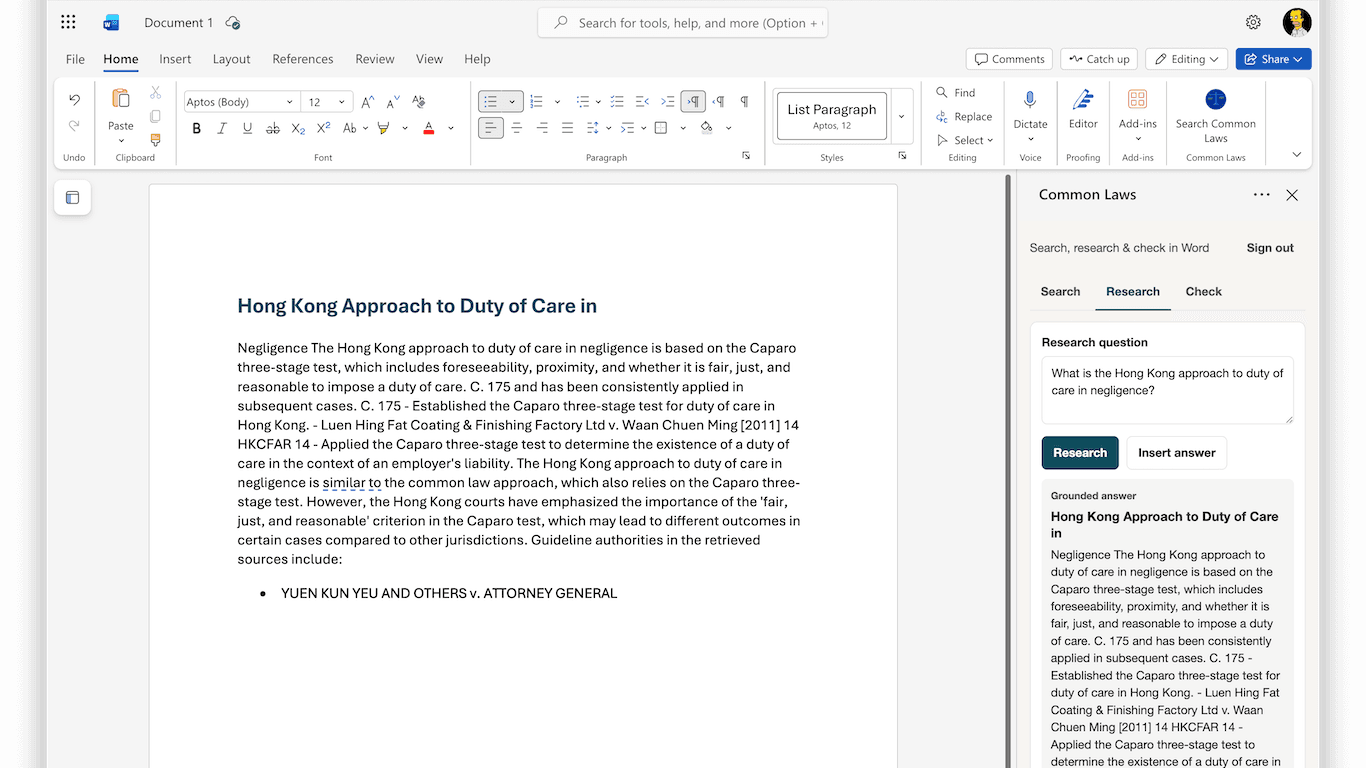Toggle right-to-left text direction
The width and height of the screenshot is (1366, 768).
coord(718,102)
